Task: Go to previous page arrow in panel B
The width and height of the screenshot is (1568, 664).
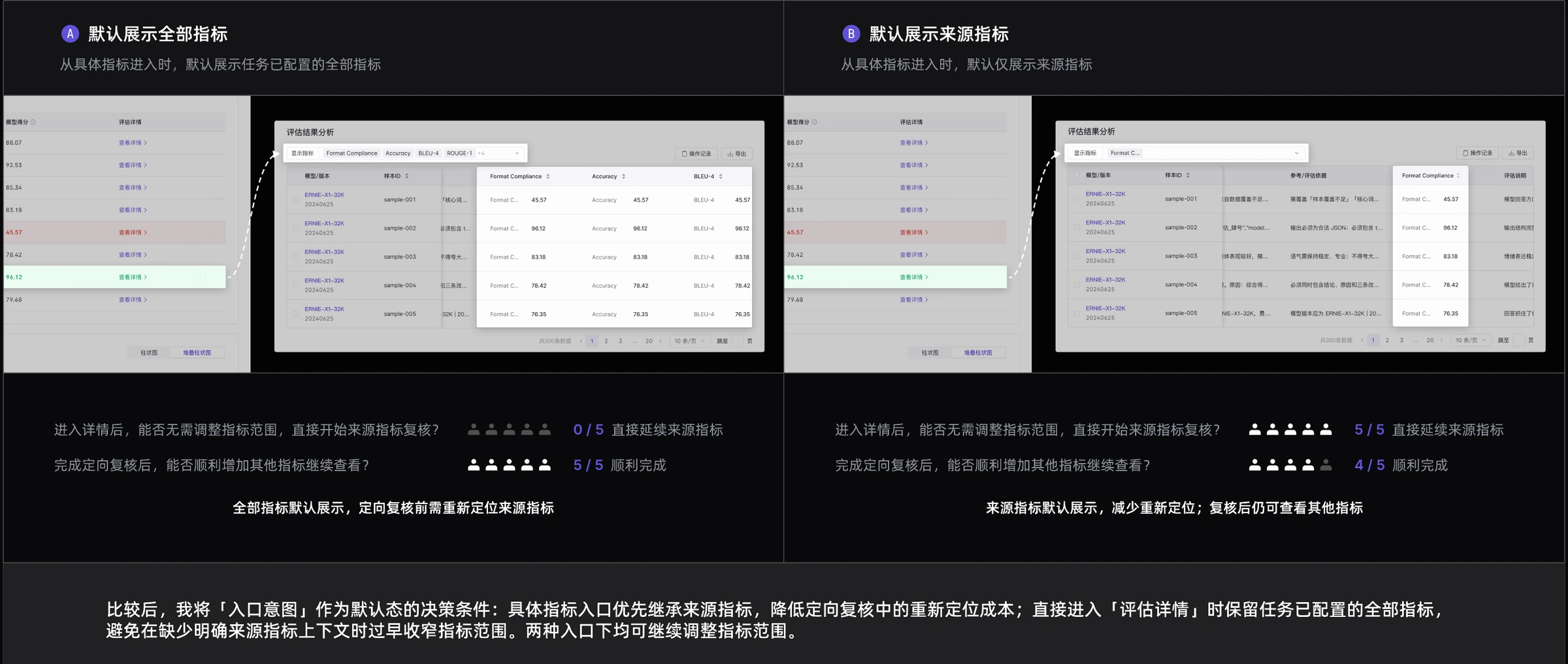Action: point(1362,340)
